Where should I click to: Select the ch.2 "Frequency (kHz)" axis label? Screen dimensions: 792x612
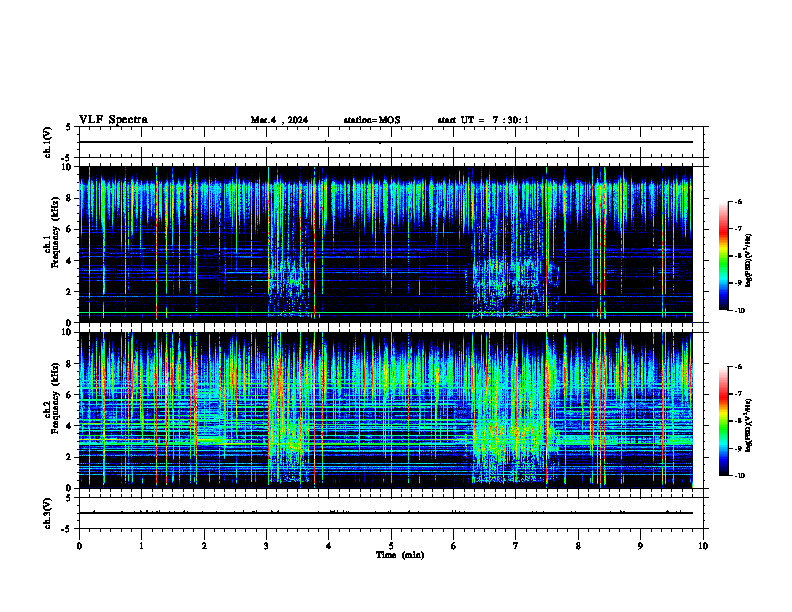coord(54,398)
